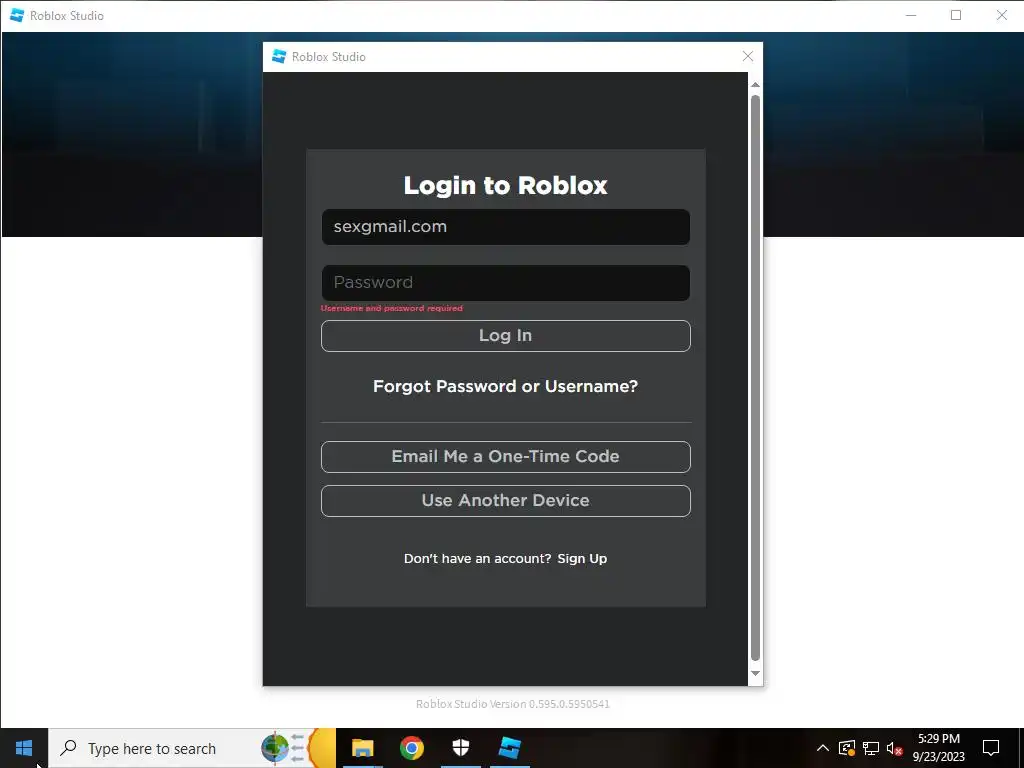This screenshot has height=768, width=1024.
Task: Click the login dialog scrollbar down arrow
Action: click(755, 673)
